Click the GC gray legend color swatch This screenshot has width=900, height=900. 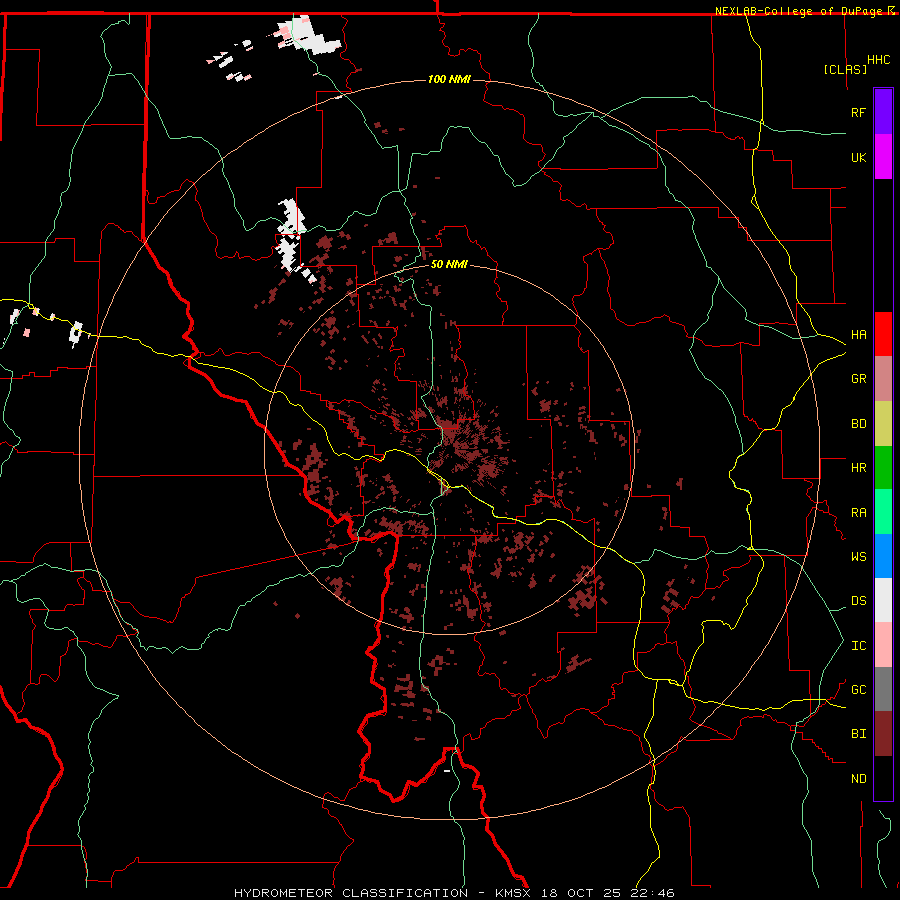(883, 689)
